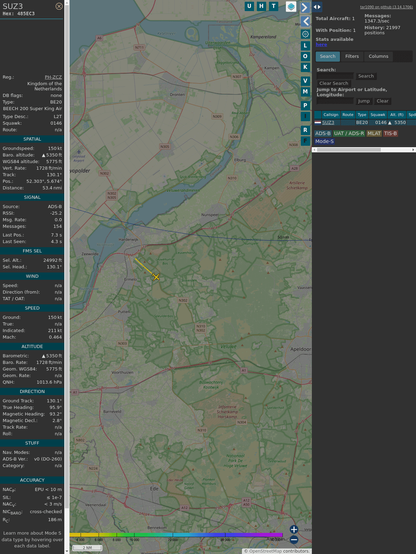
Task: Toggle the K map option
Action: 305,67
